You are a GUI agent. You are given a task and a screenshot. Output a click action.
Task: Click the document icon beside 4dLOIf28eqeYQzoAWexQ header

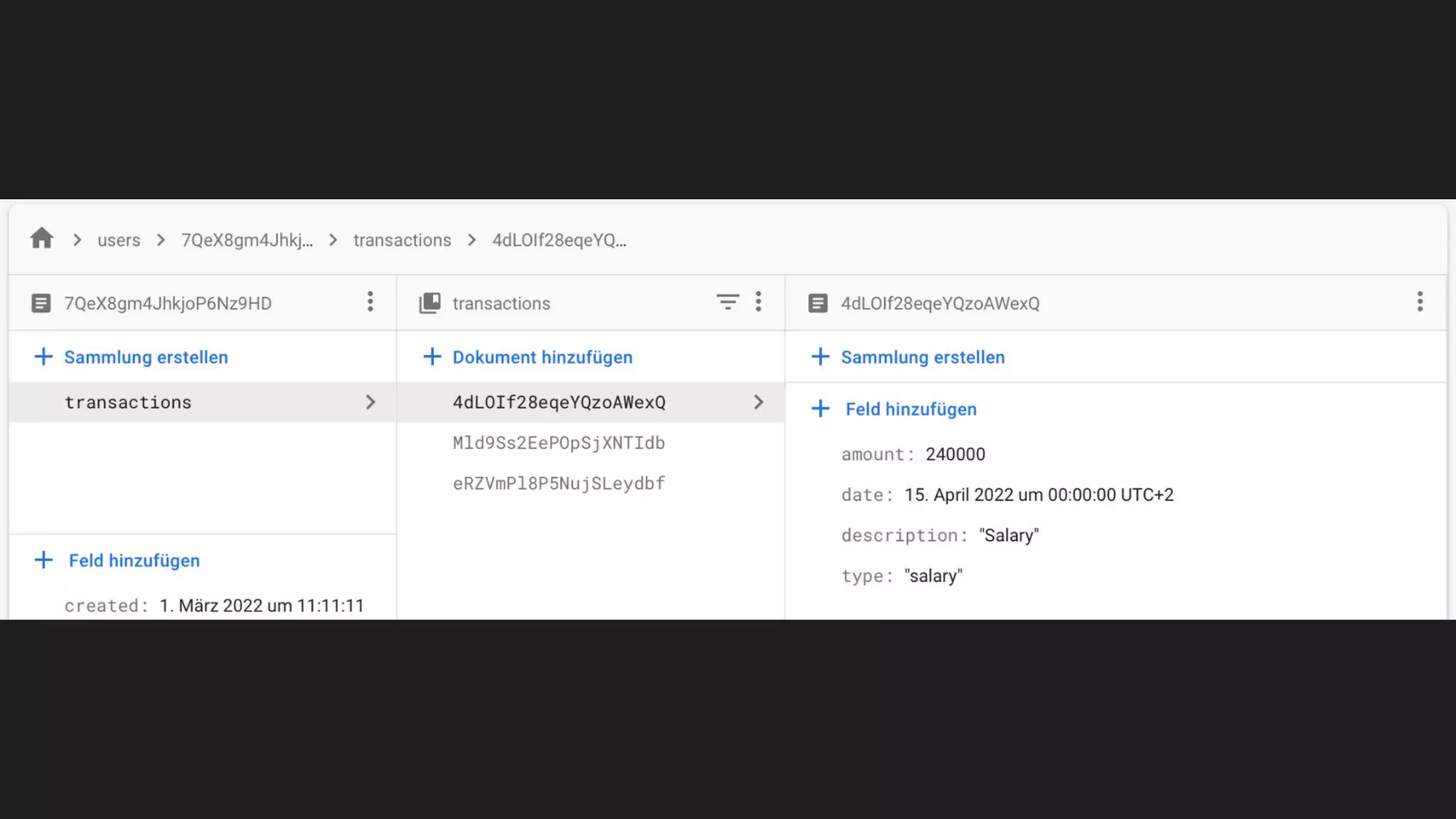click(818, 304)
